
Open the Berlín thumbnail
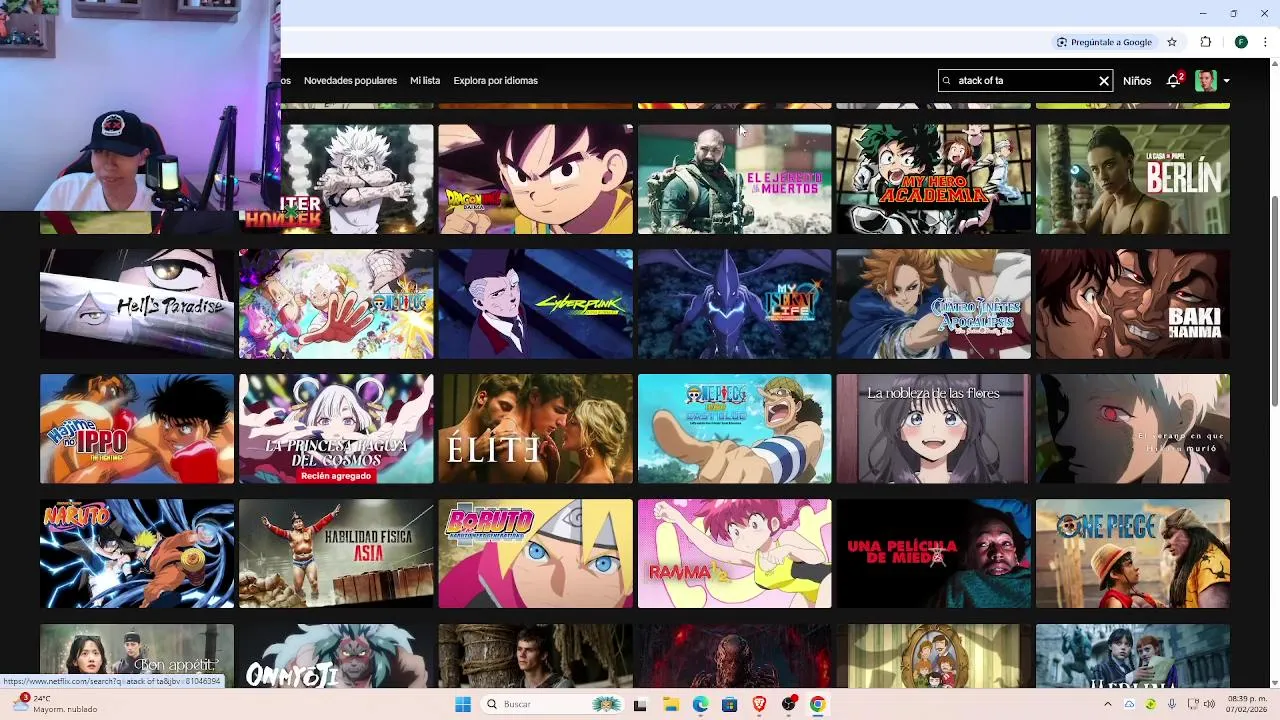point(1132,179)
